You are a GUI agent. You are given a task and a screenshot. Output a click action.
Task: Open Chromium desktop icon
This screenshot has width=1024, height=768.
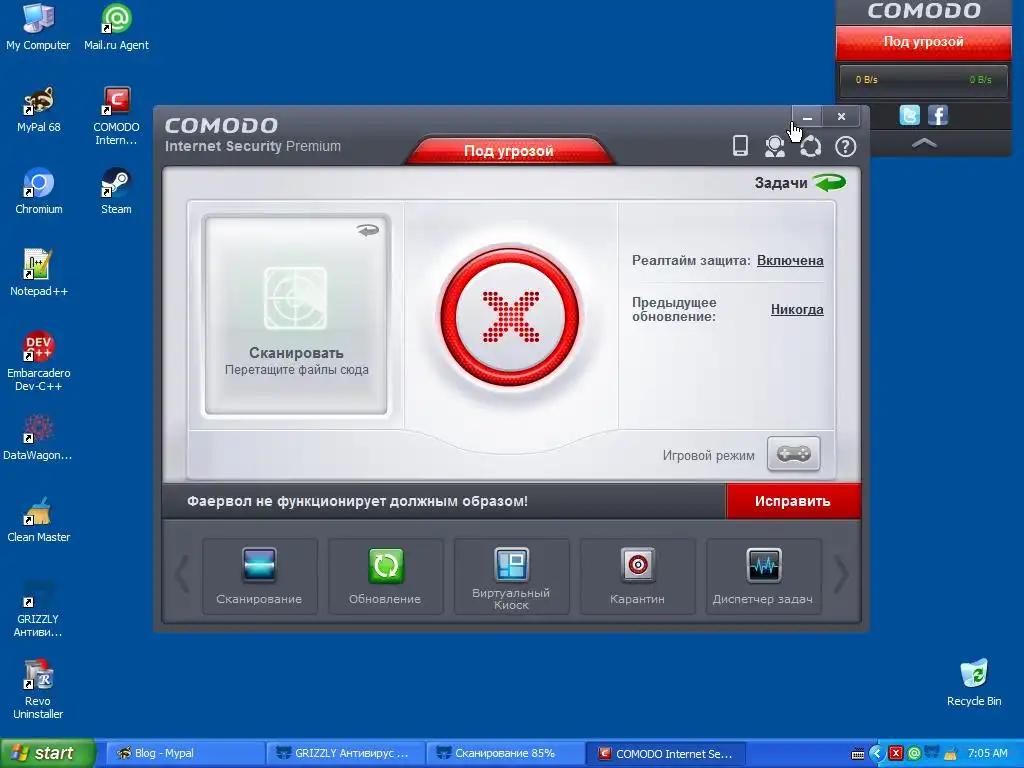point(39,191)
